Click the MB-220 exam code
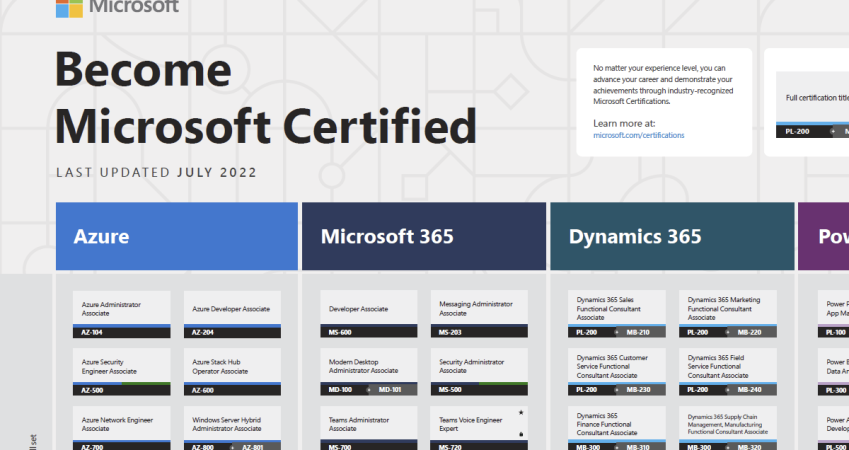The image size is (849, 450). (x=749, y=332)
